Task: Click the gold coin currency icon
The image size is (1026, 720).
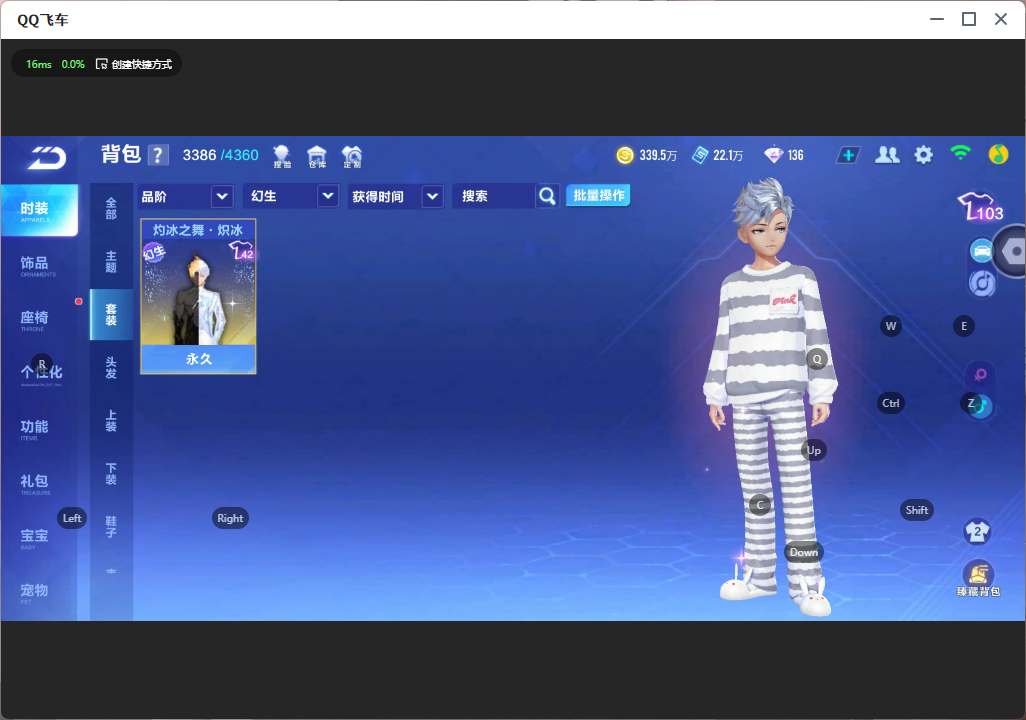Action: pyautogui.click(x=625, y=155)
